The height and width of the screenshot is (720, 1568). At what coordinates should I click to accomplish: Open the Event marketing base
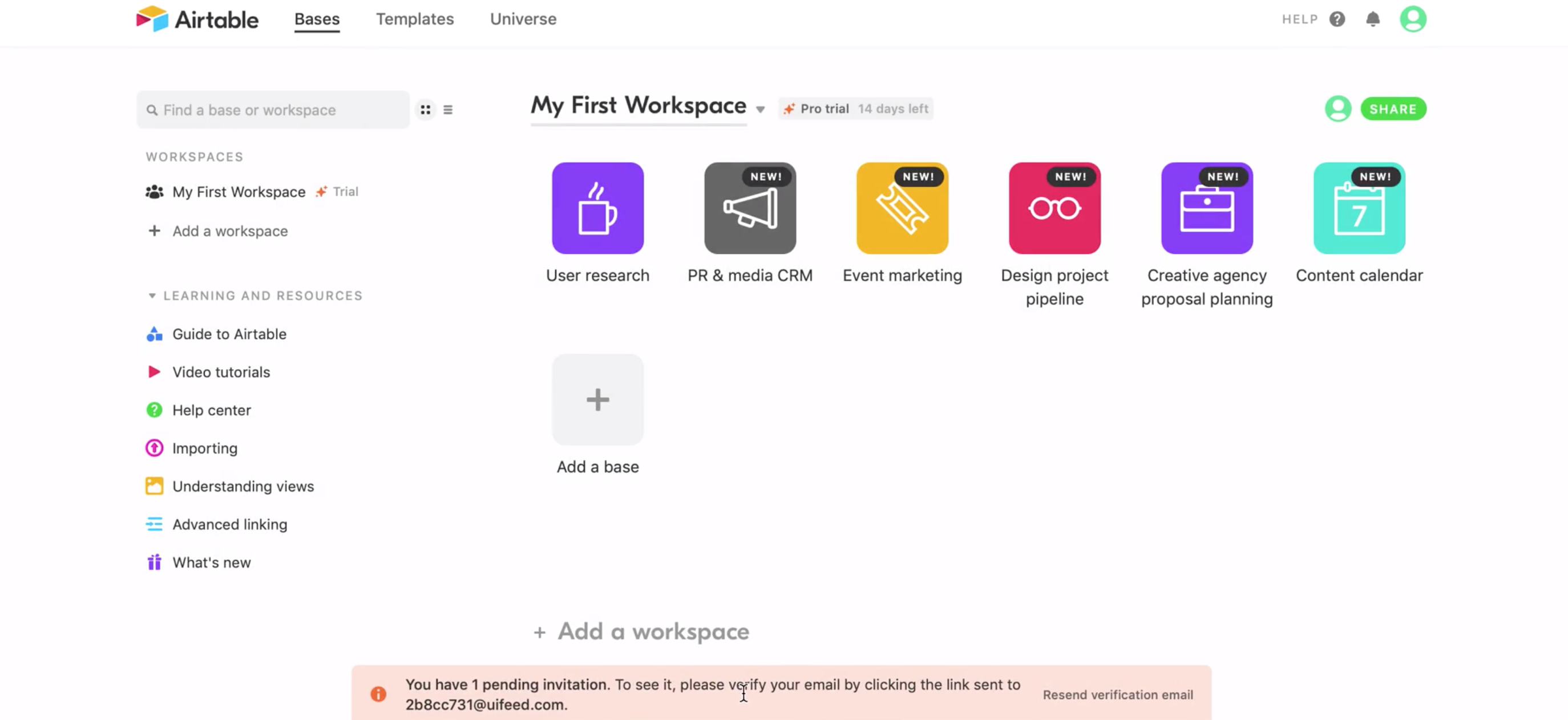[902, 208]
